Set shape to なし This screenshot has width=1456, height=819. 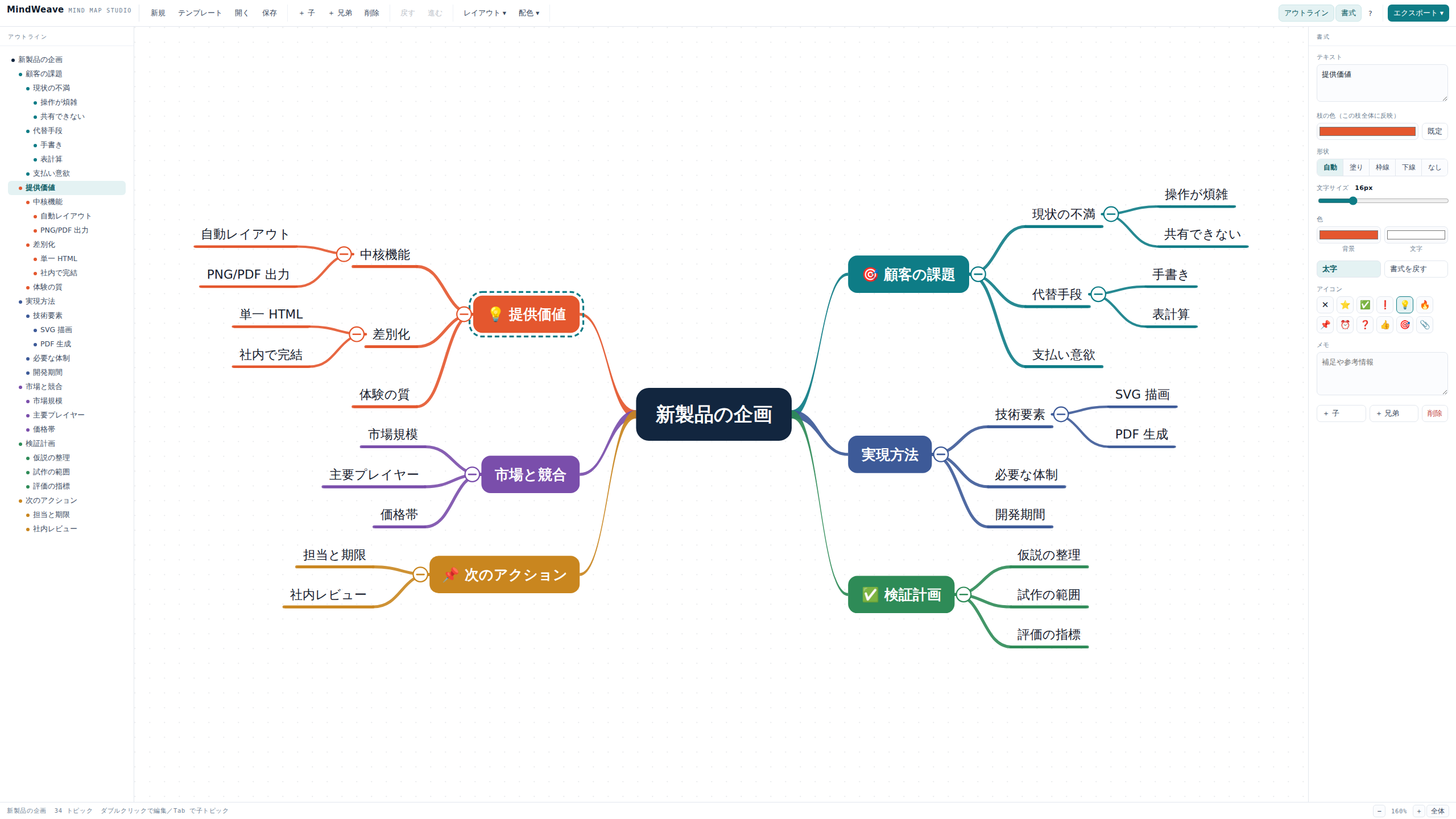pos(1435,167)
